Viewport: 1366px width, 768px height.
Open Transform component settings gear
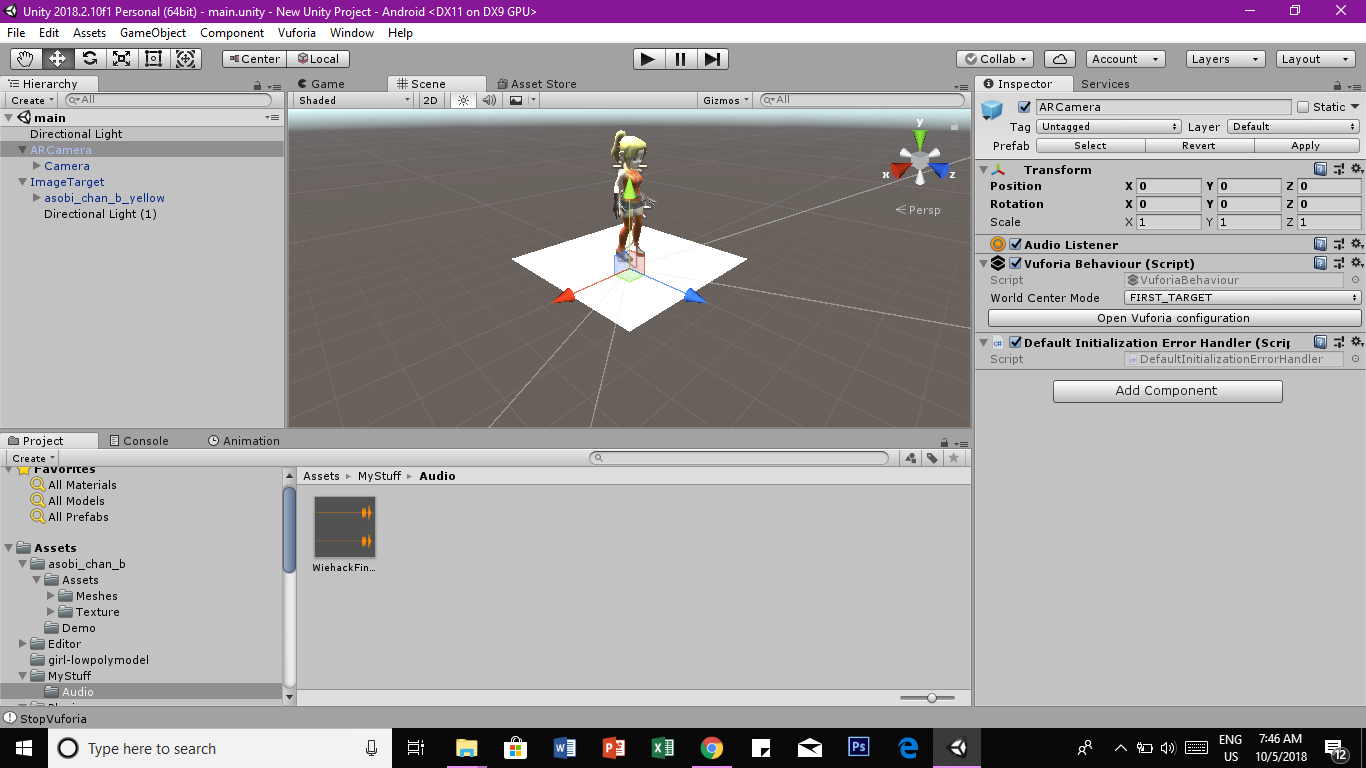(x=1355, y=170)
